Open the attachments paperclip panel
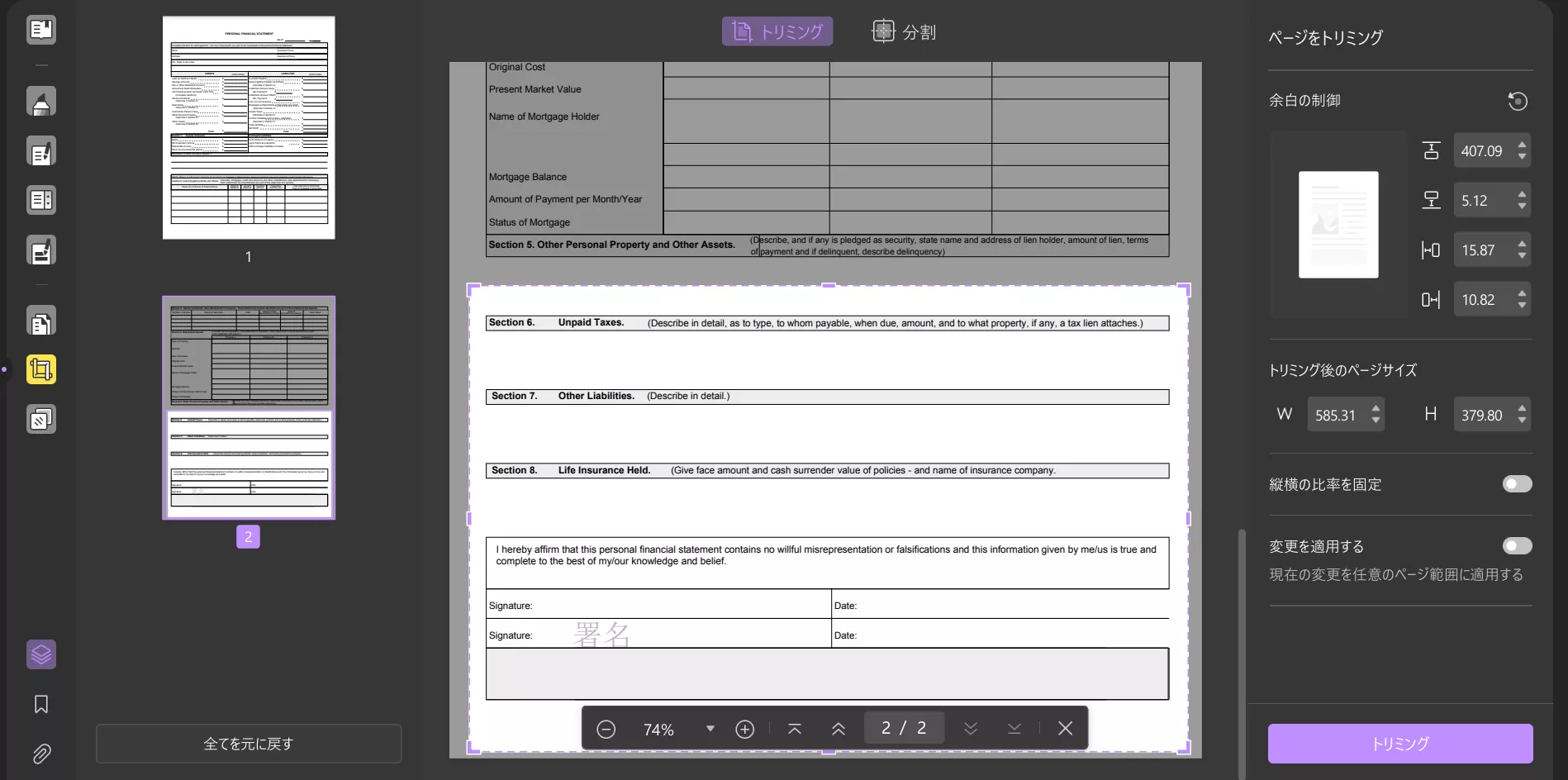Image resolution: width=1568 pixels, height=780 pixels. (41, 754)
